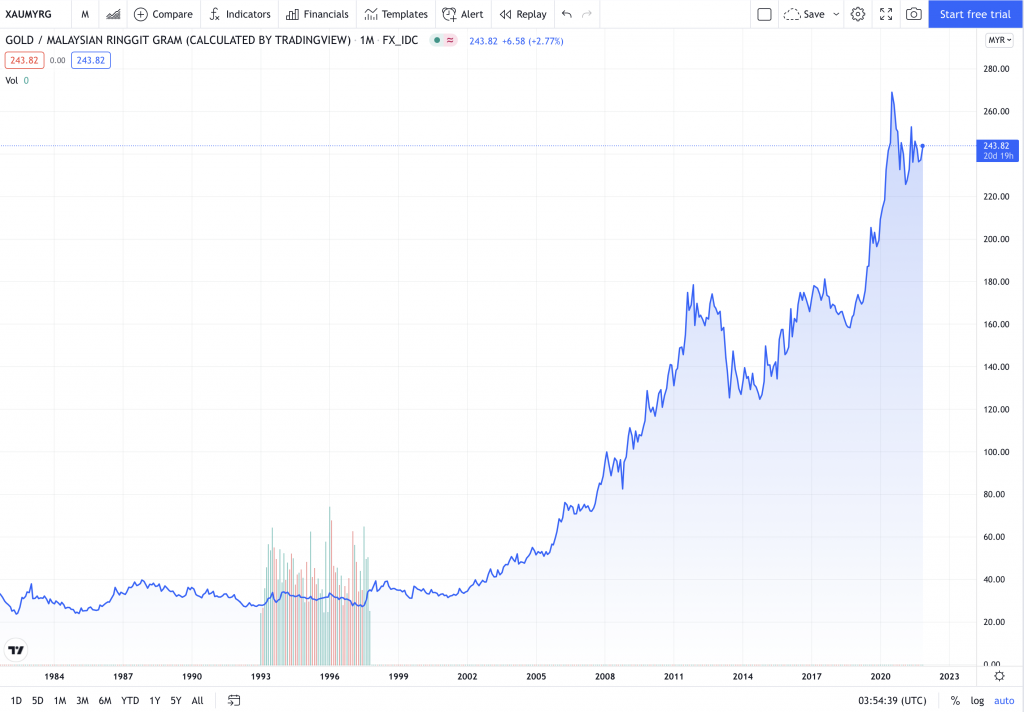1024x712 pixels.
Task: Toggle percent scale mode
Action: pos(955,700)
